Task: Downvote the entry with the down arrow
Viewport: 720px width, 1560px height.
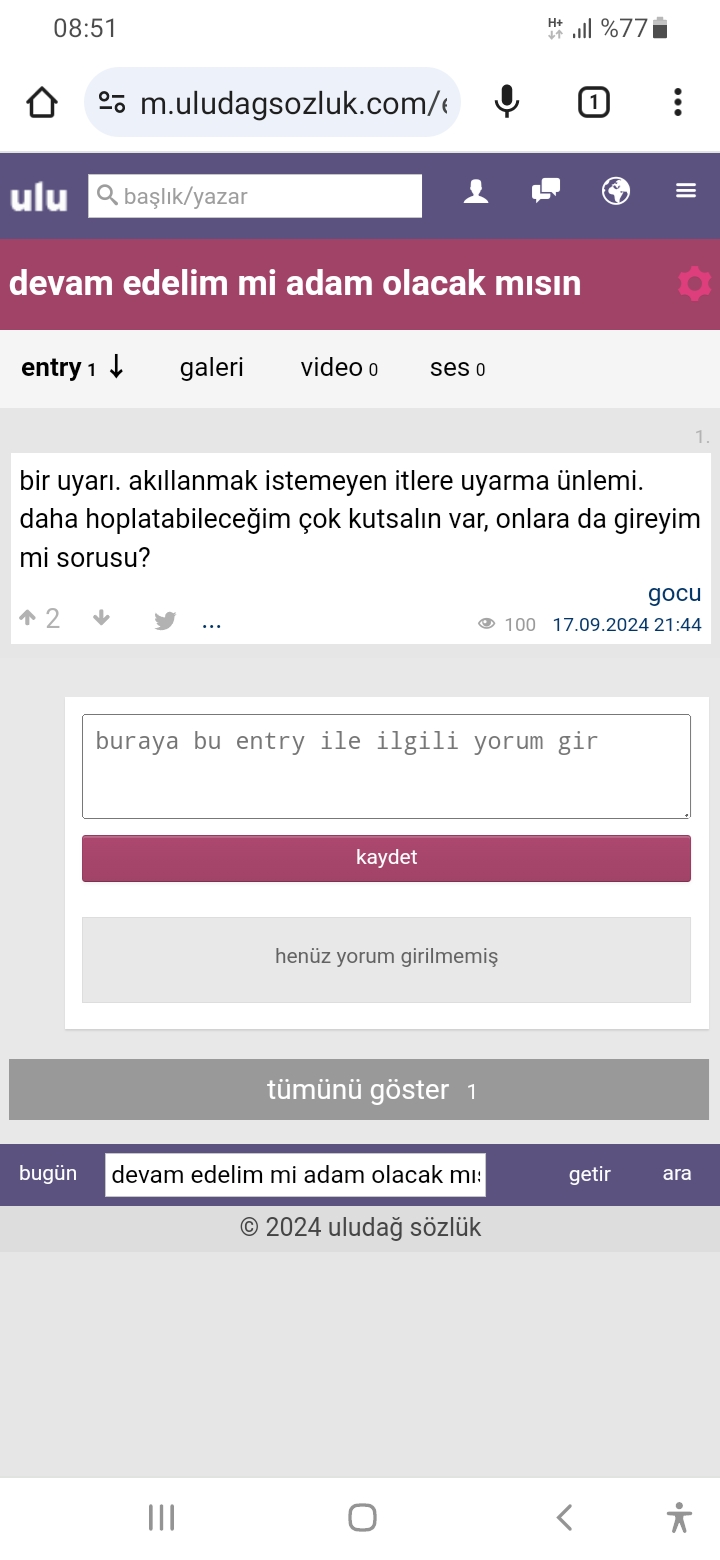Action: click(x=101, y=619)
